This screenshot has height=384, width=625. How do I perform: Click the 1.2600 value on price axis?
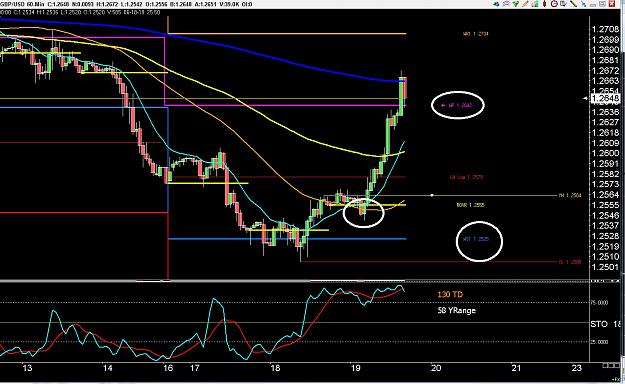tap(605, 153)
